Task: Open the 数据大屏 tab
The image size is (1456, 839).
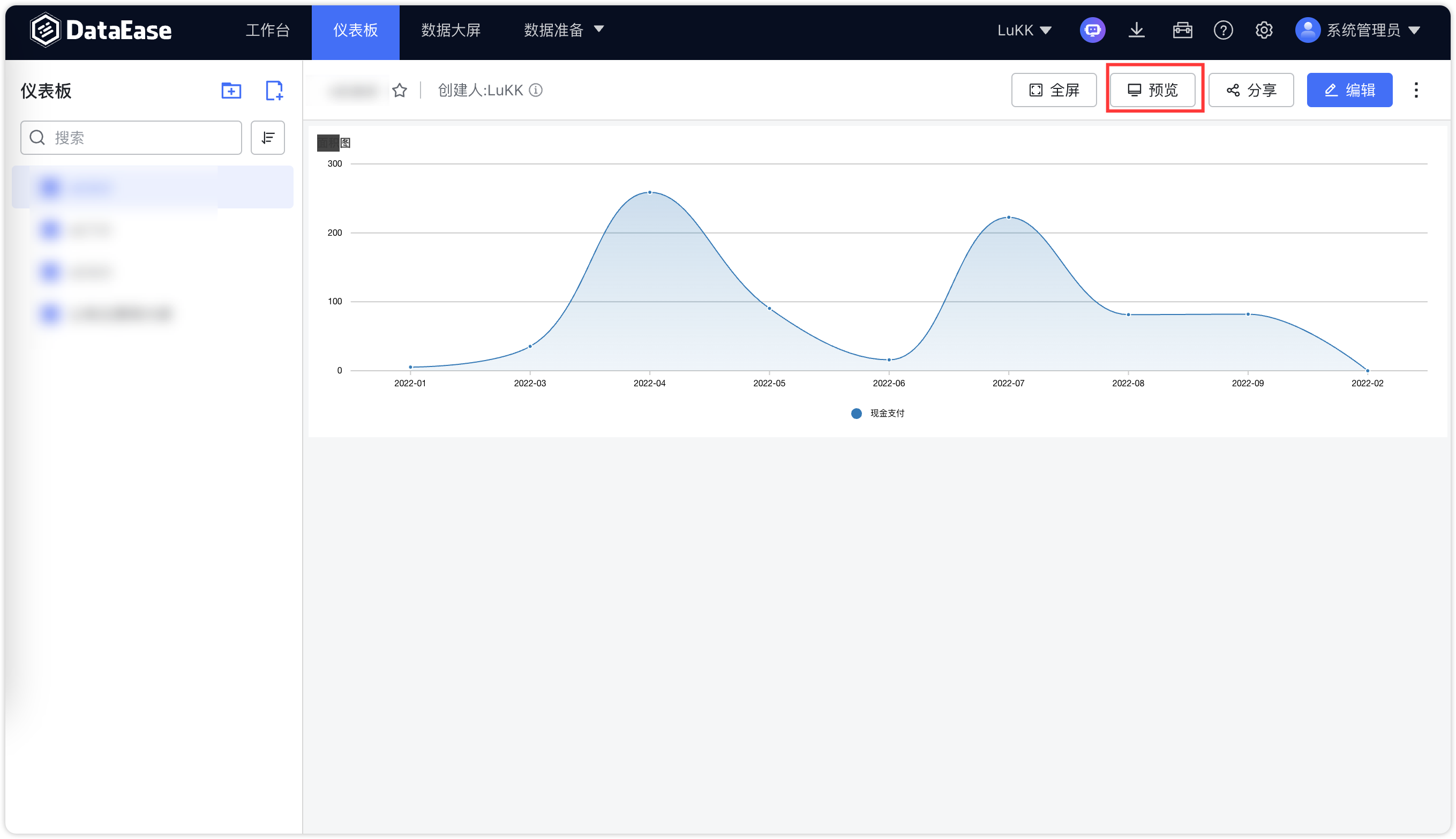Action: point(451,30)
